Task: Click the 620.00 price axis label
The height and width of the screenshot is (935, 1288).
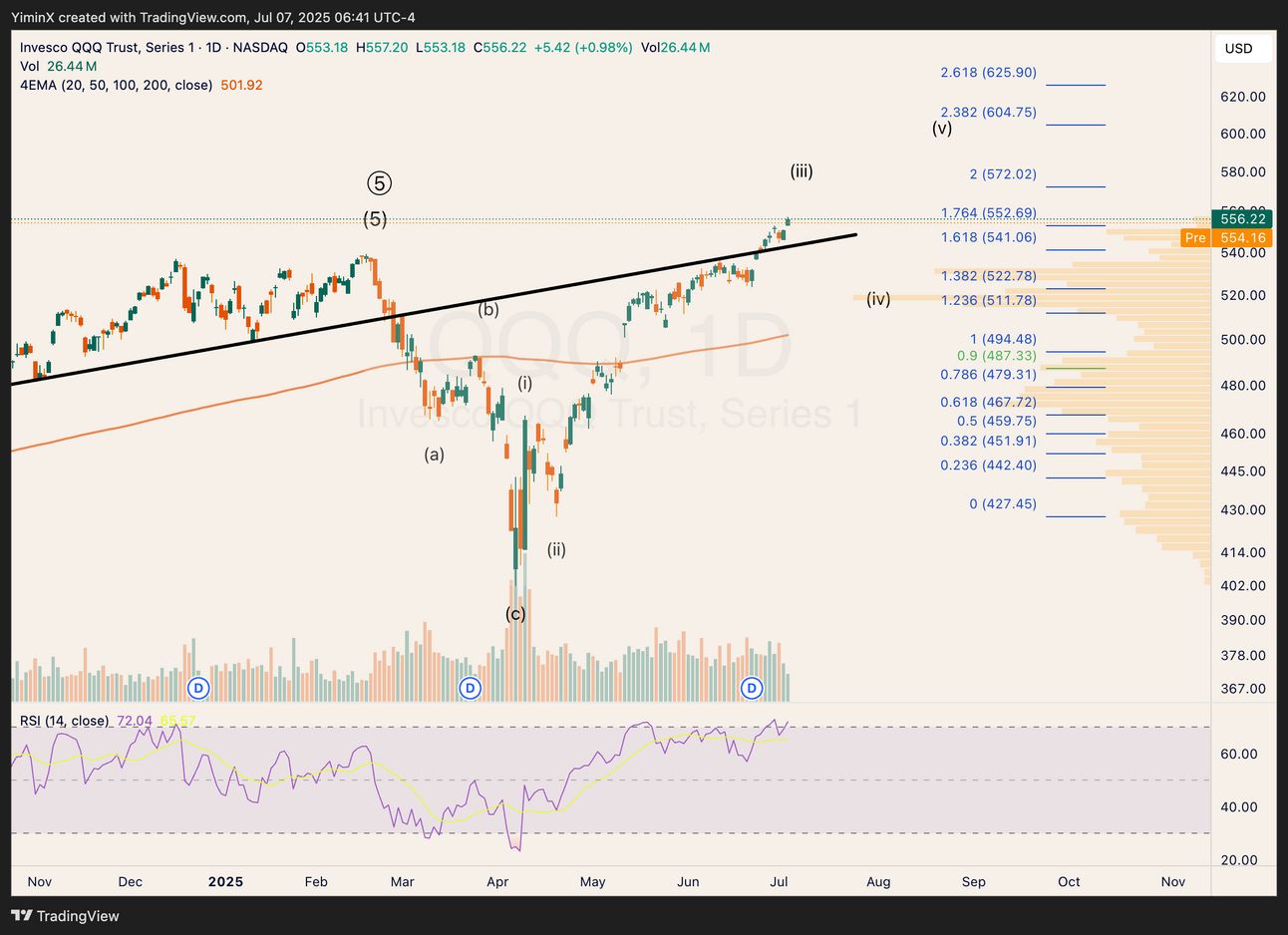Action: pyautogui.click(x=1243, y=97)
